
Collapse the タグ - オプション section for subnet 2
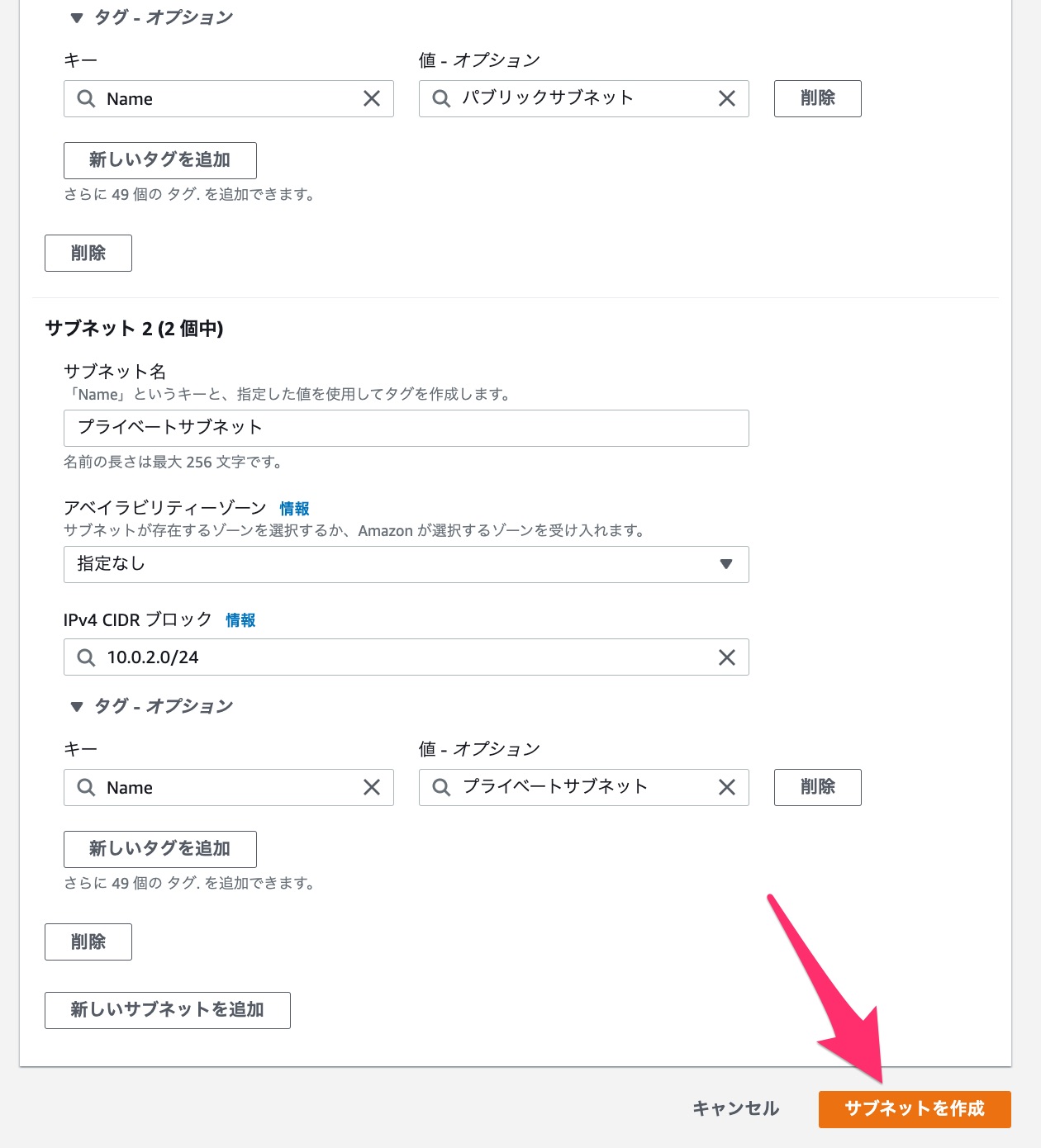[75, 707]
